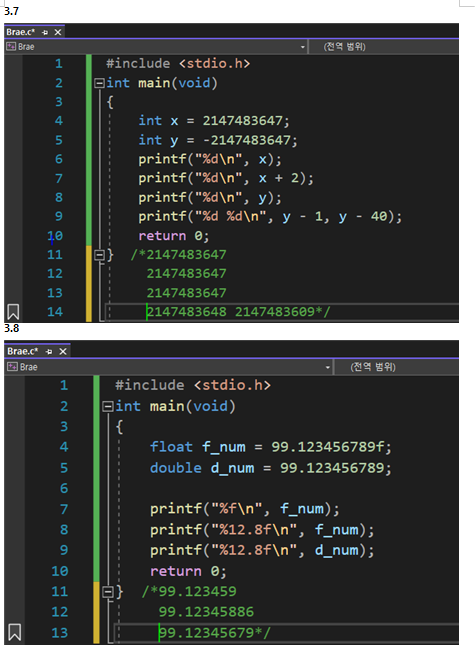Collapse int main(void) in the 3.7 editor
Viewport: 475px width, 667px height.
coord(99,83)
